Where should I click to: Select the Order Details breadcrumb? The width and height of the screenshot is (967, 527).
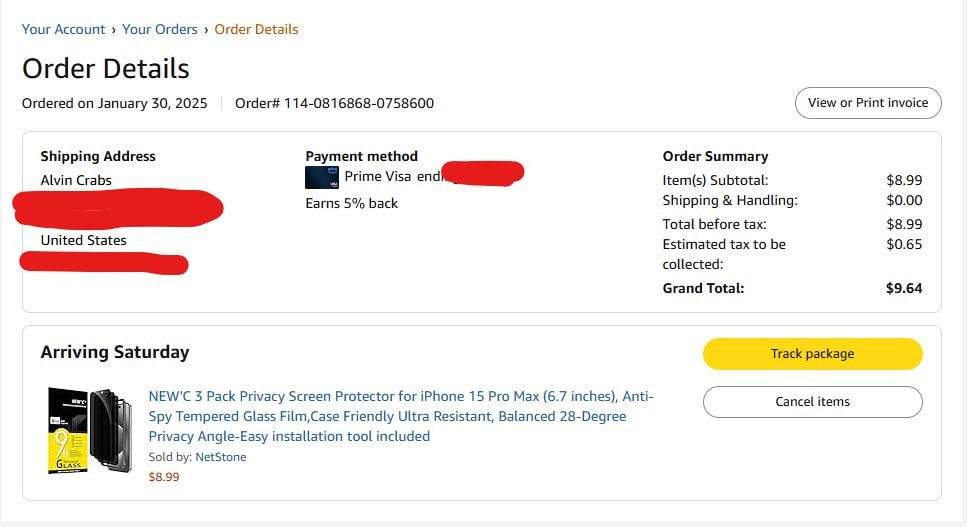click(x=256, y=29)
